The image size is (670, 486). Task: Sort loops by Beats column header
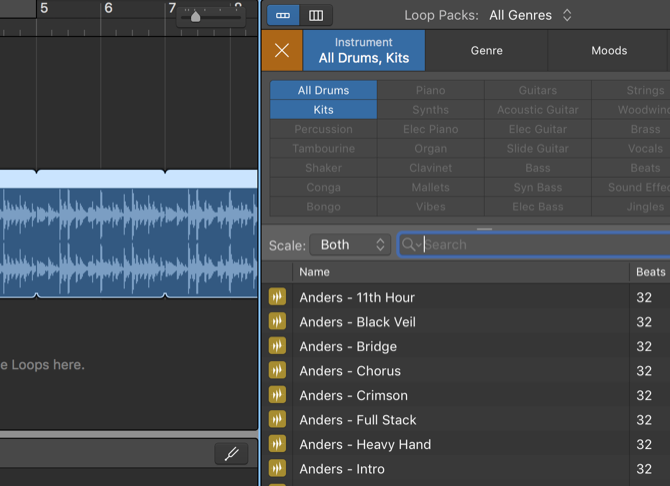tap(650, 272)
